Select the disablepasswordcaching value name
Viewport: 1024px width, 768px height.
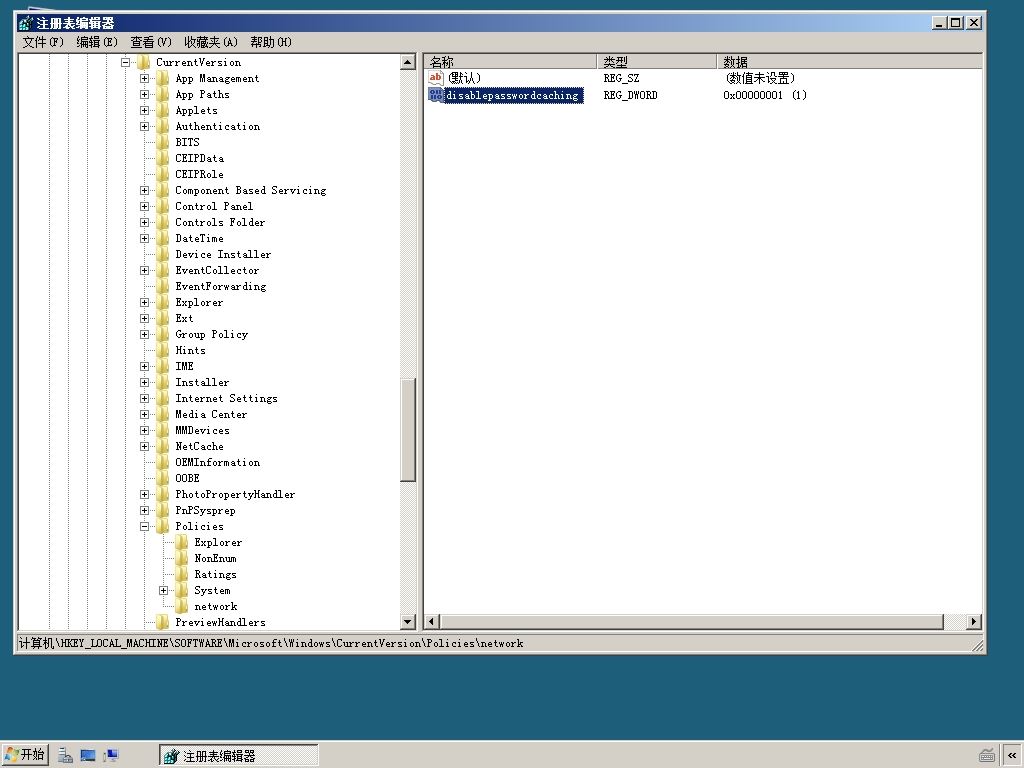point(513,95)
